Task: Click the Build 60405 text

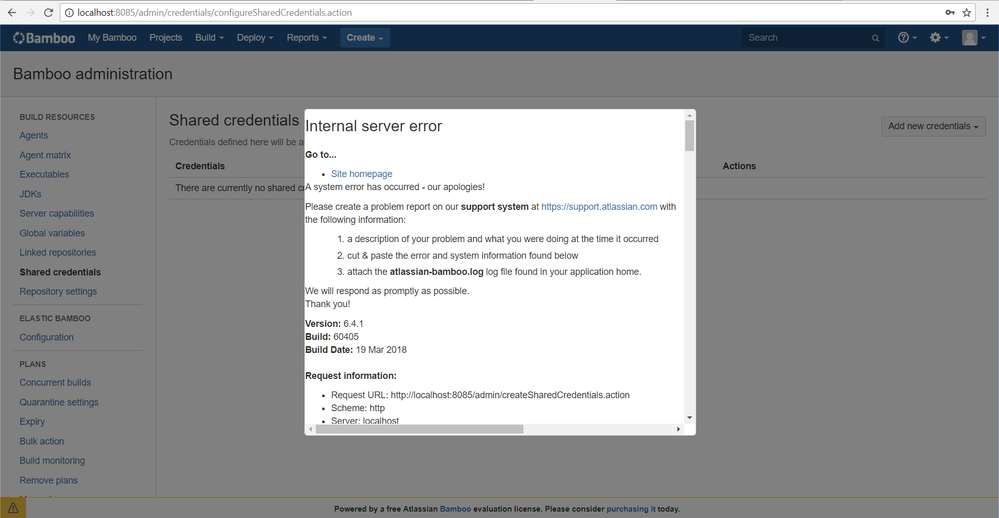Action: tap(332, 336)
